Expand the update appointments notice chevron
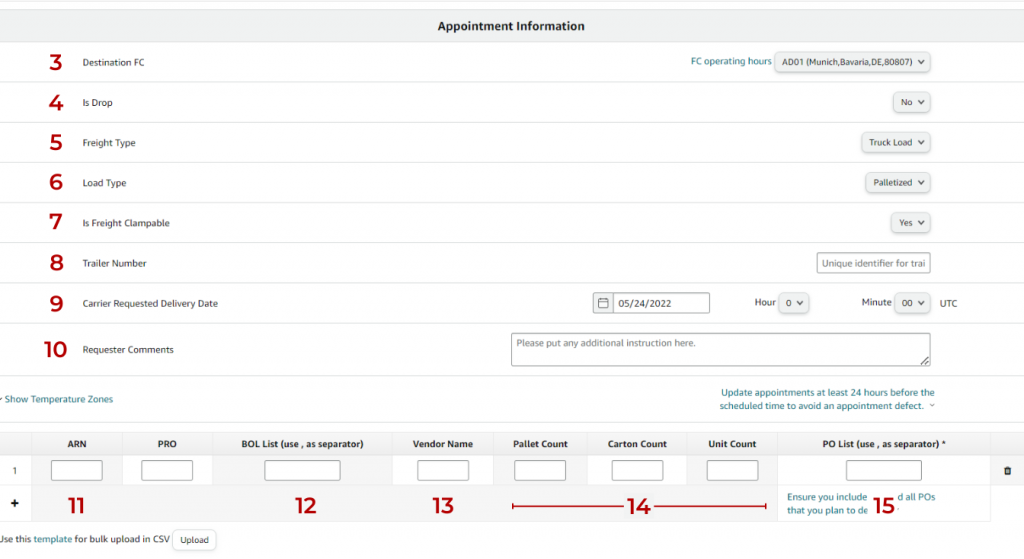The image size is (1024, 559). tap(932, 406)
